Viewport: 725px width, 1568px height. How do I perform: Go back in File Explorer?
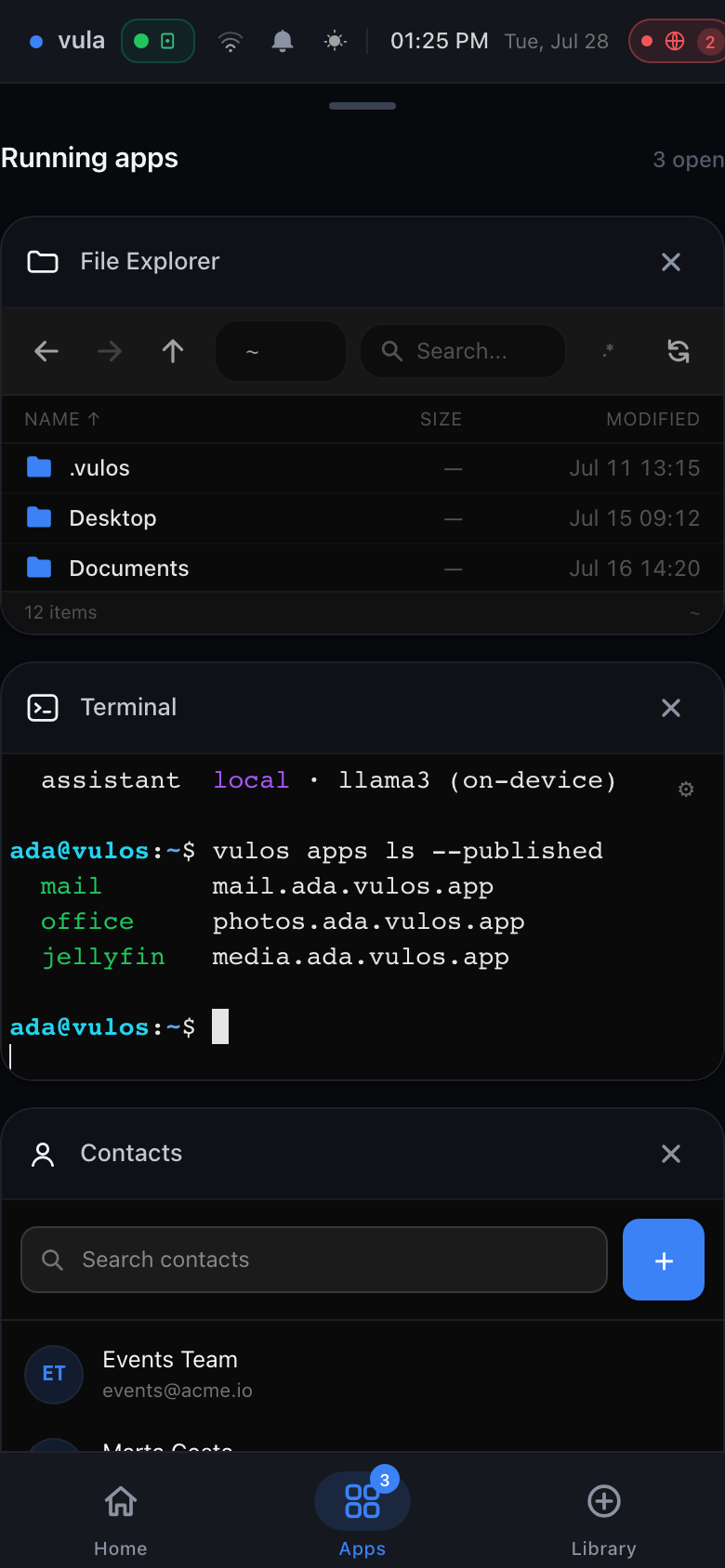46,351
